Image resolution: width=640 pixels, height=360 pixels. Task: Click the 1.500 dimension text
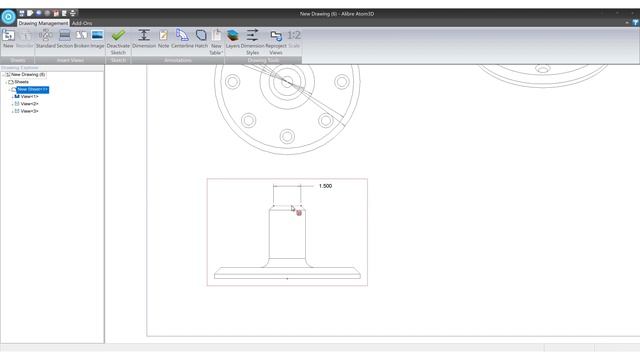[x=325, y=186]
